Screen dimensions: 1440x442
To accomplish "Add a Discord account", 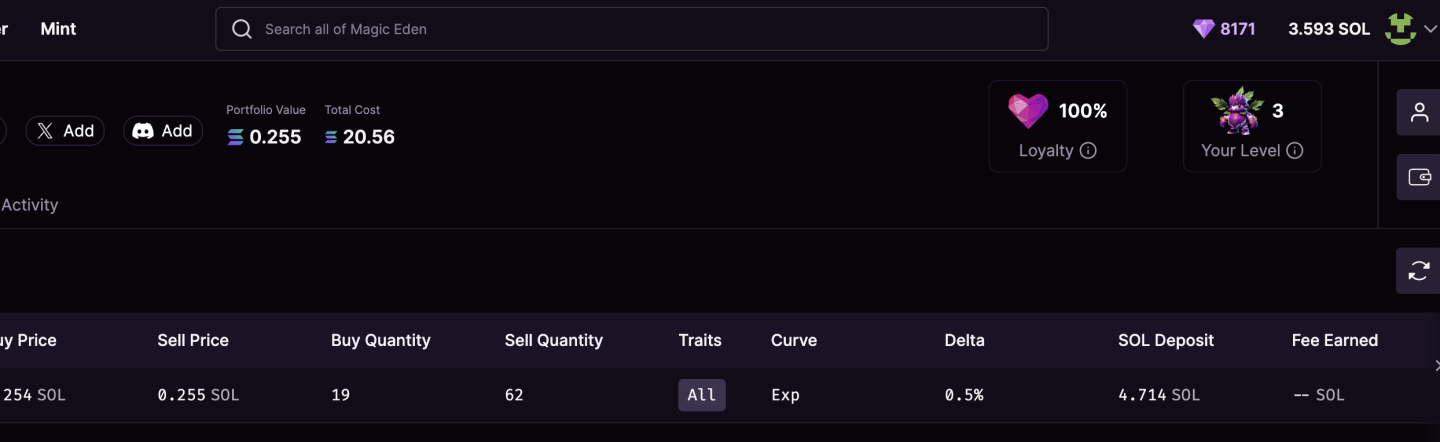I will tap(163, 131).
